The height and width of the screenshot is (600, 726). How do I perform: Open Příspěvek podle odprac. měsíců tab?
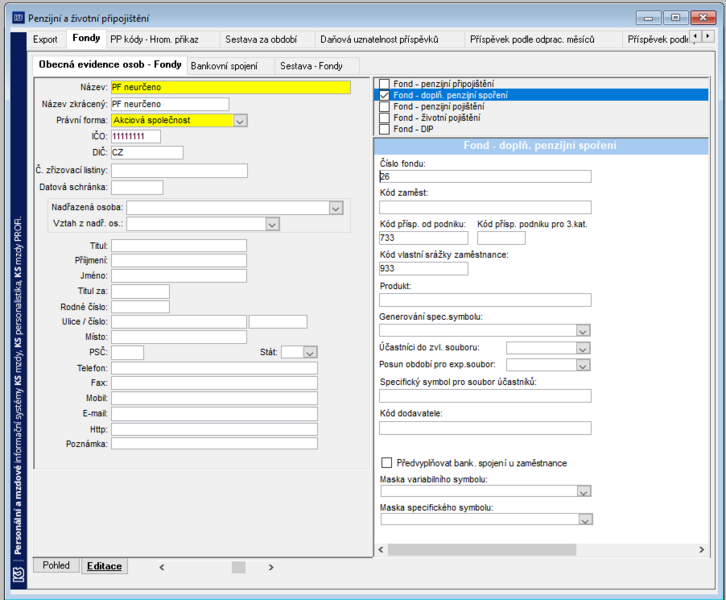pyautogui.click(x=532, y=39)
